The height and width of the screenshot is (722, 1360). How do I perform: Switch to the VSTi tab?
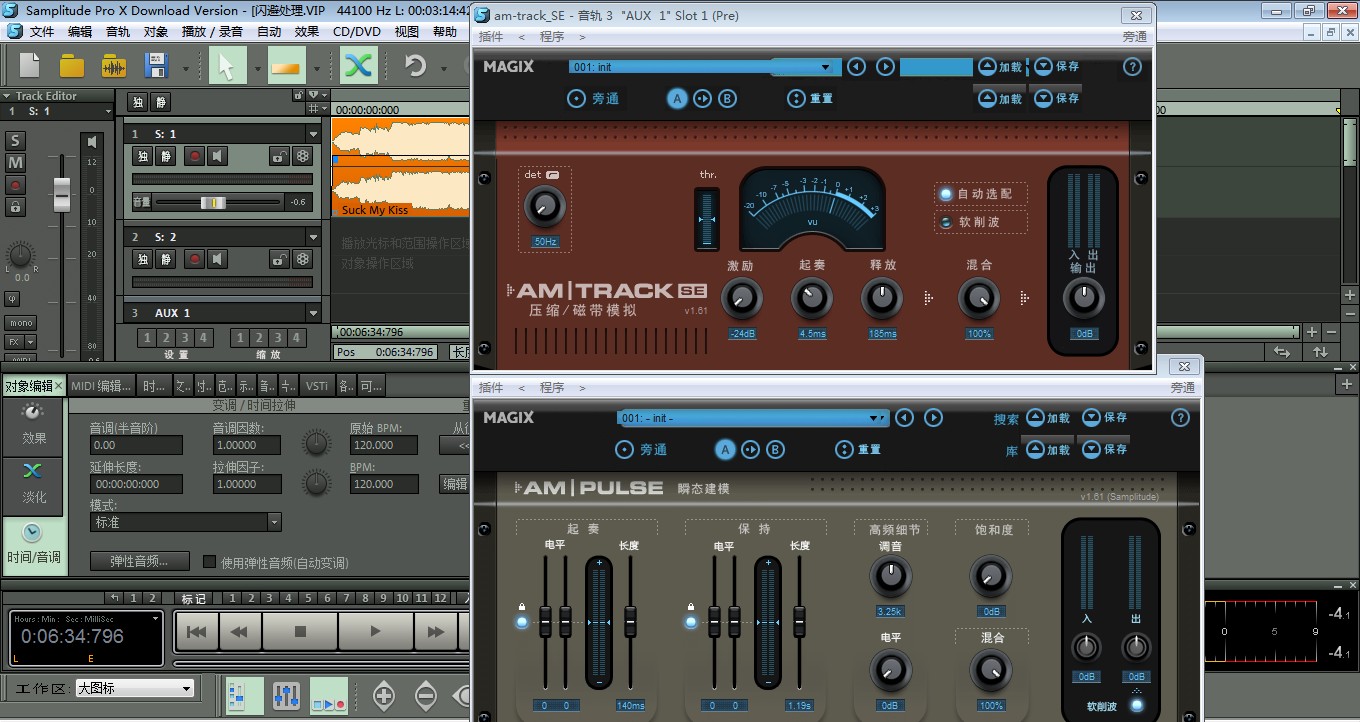tap(317, 386)
